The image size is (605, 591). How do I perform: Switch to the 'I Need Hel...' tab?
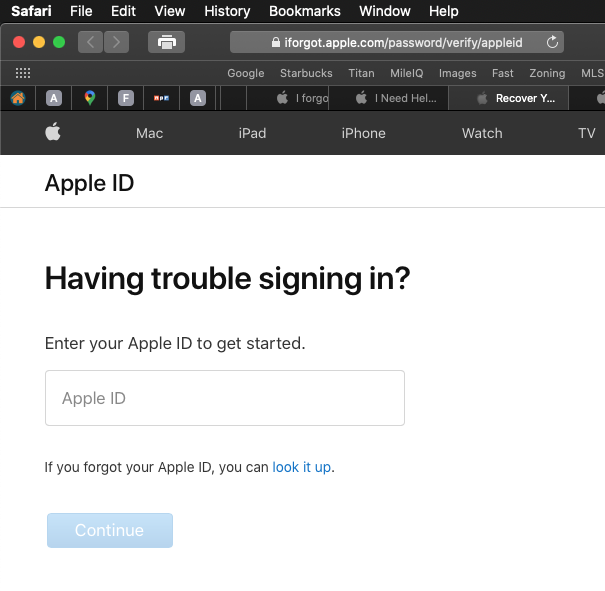389,98
